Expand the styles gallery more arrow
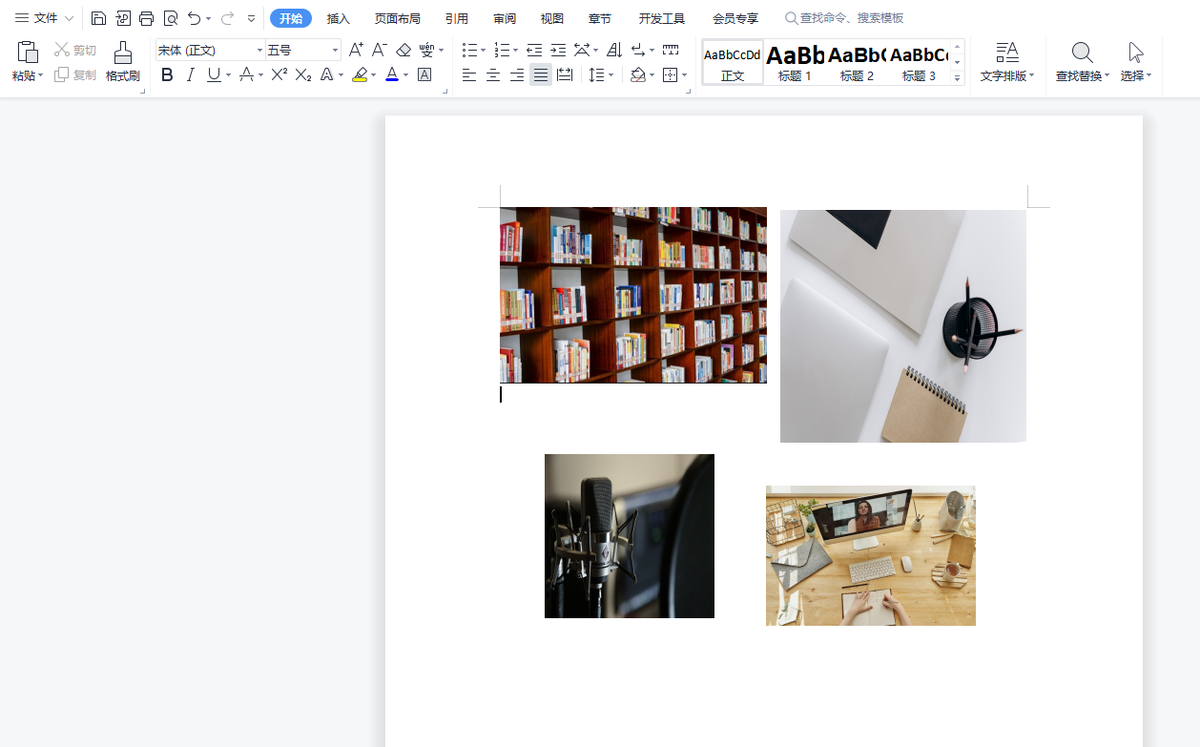1200x747 pixels. (x=957, y=78)
